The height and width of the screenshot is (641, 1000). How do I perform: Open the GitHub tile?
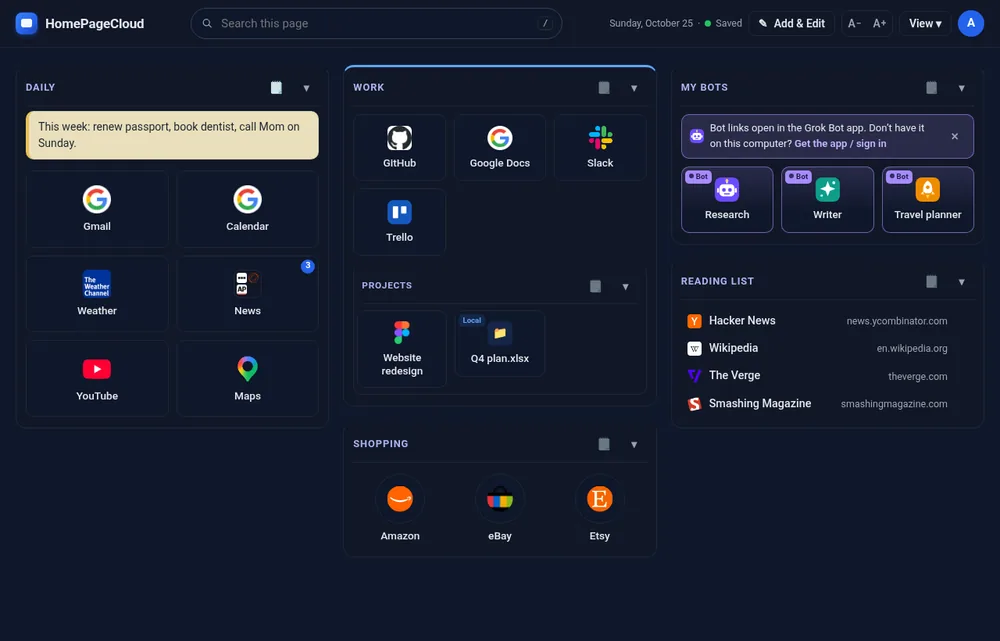[399, 147]
